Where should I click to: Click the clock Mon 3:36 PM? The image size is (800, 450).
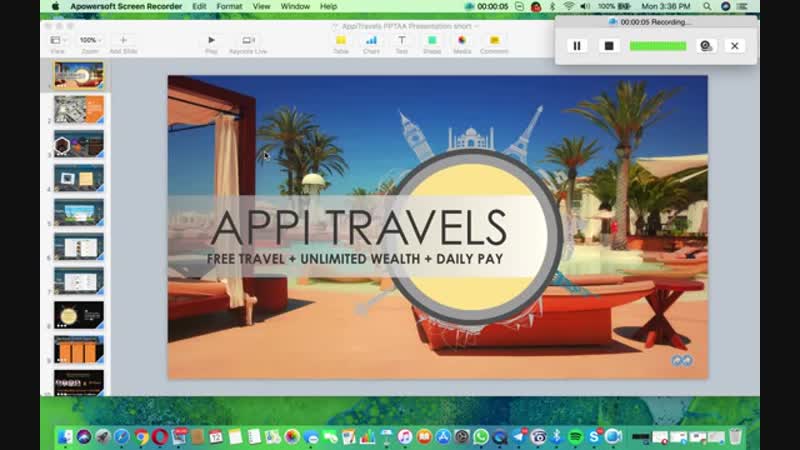pyautogui.click(x=666, y=7)
